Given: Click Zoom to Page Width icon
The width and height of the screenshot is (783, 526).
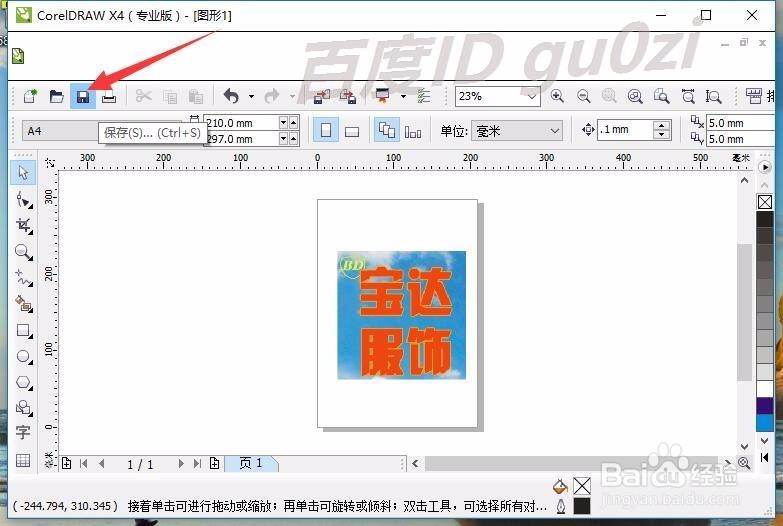Looking at the screenshot, I should pos(688,96).
